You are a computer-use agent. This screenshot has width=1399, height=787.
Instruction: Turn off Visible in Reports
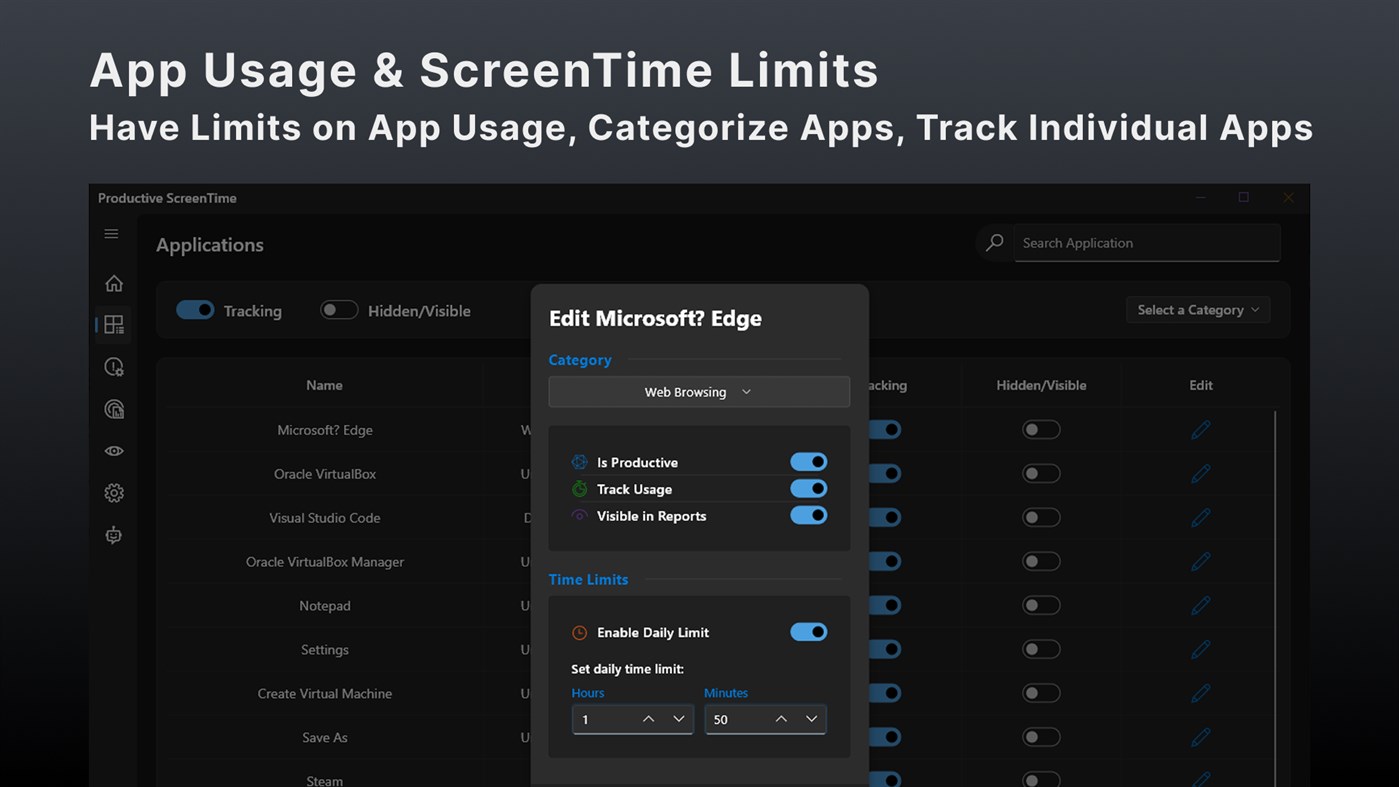(809, 515)
